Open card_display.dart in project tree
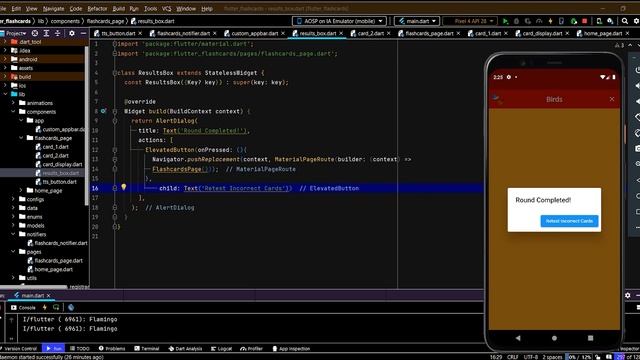 pos(62,164)
